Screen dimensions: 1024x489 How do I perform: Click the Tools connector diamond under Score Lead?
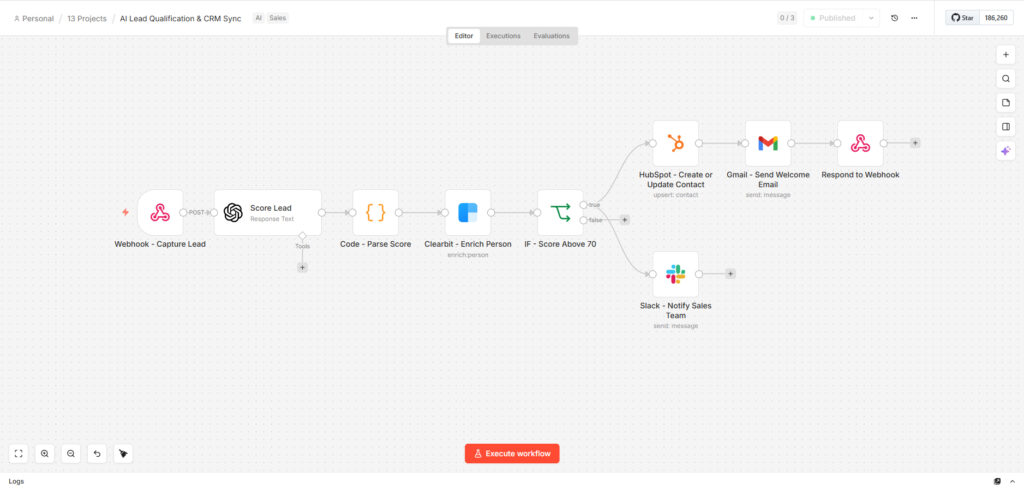point(302,235)
